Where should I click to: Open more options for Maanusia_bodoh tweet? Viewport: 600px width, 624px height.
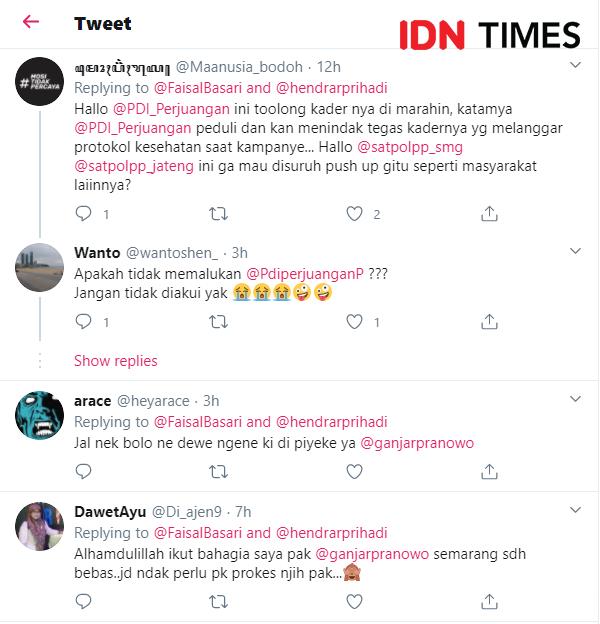tap(575, 65)
